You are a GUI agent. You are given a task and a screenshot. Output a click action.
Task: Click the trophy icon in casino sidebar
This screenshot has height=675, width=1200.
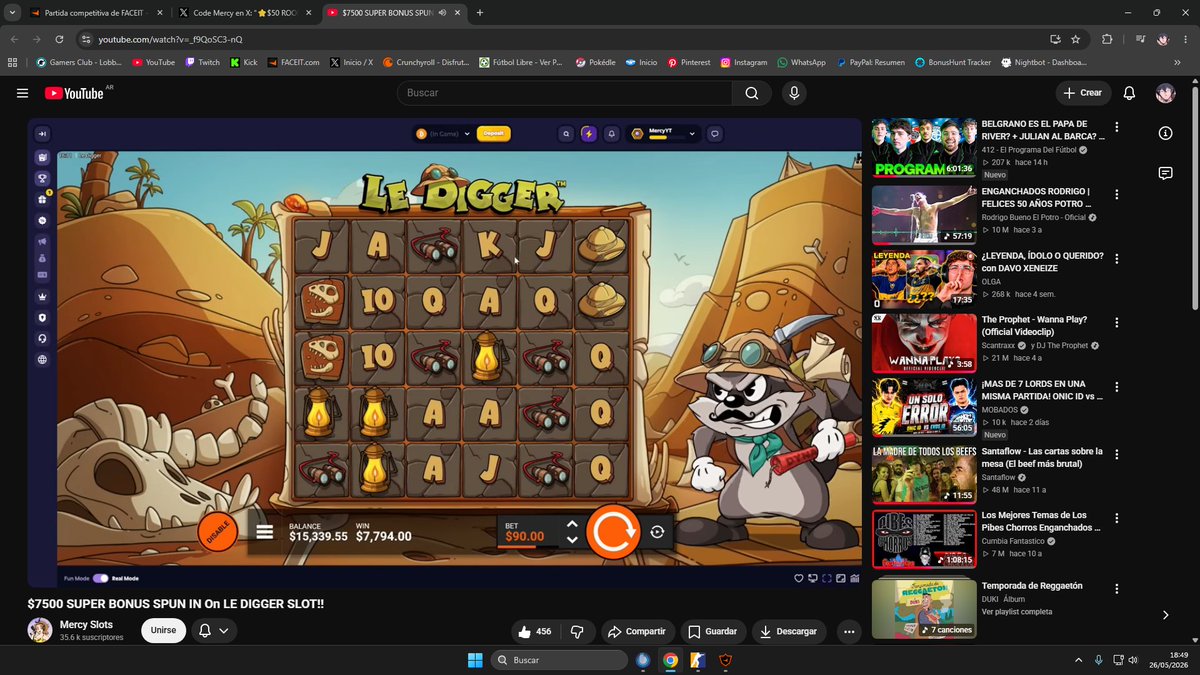(x=43, y=178)
